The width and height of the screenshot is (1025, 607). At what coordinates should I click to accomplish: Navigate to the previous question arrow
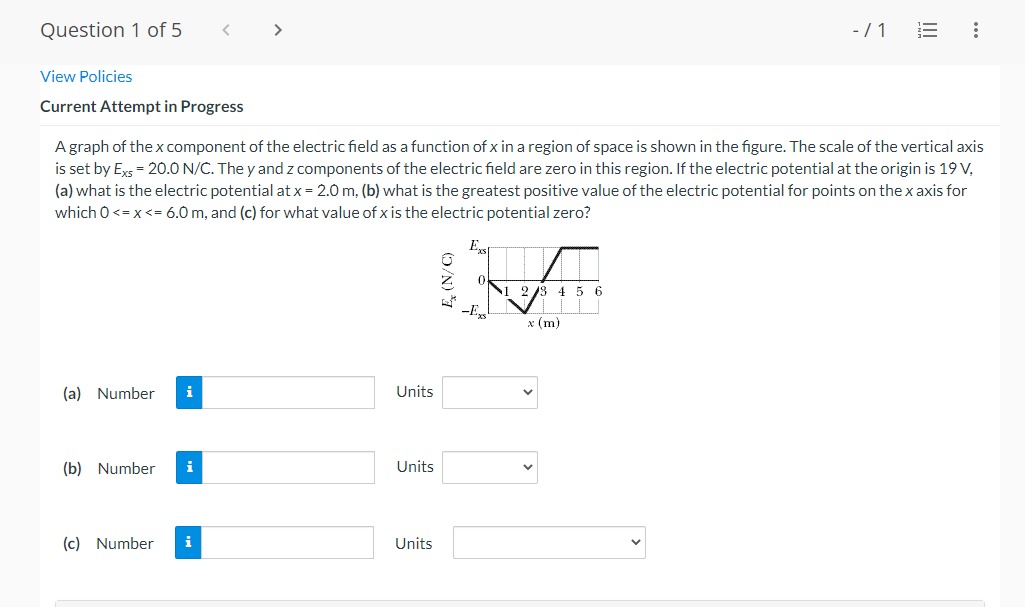click(225, 29)
